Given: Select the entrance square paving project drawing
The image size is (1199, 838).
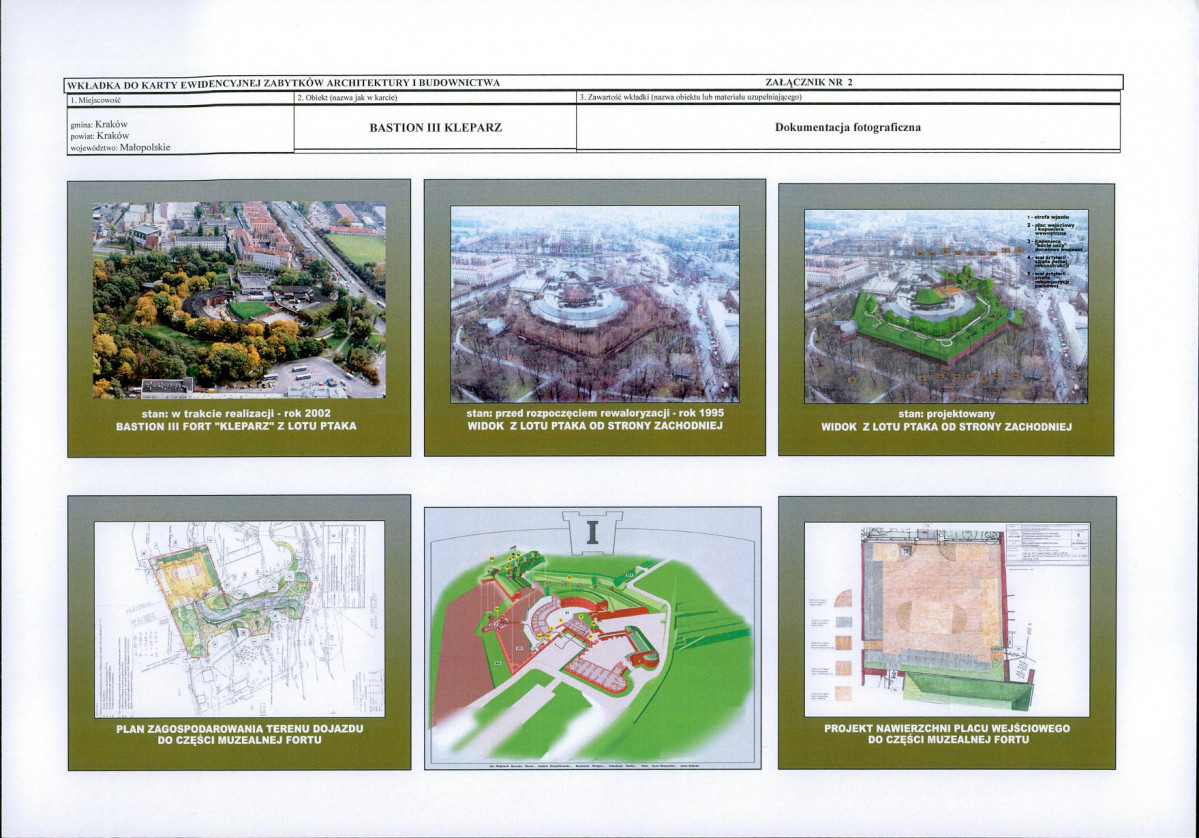Looking at the screenshot, I should click(x=946, y=618).
